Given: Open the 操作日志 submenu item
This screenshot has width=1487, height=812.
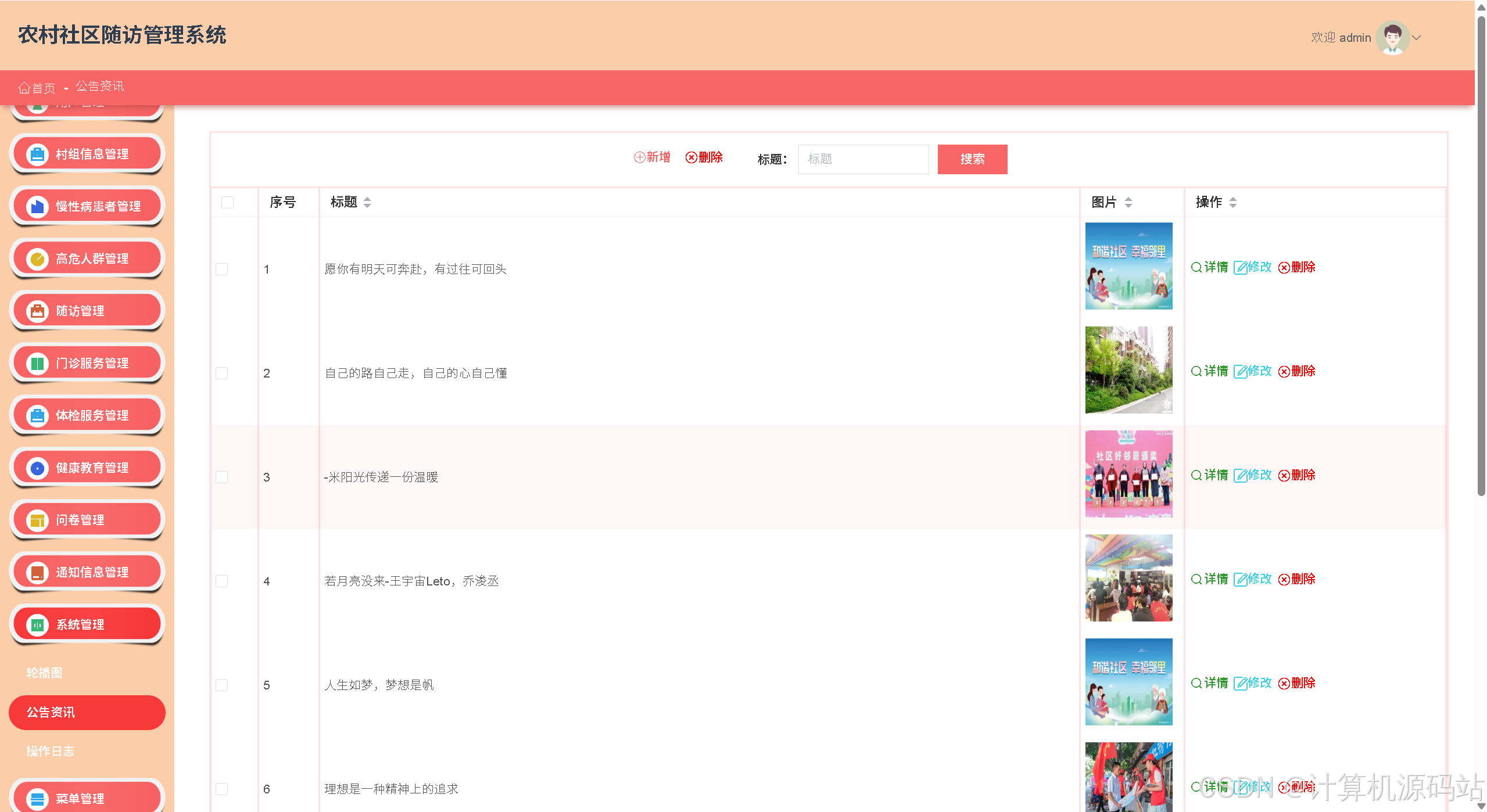Looking at the screenshot, I should pyautogui.click(x=50, y=751).
